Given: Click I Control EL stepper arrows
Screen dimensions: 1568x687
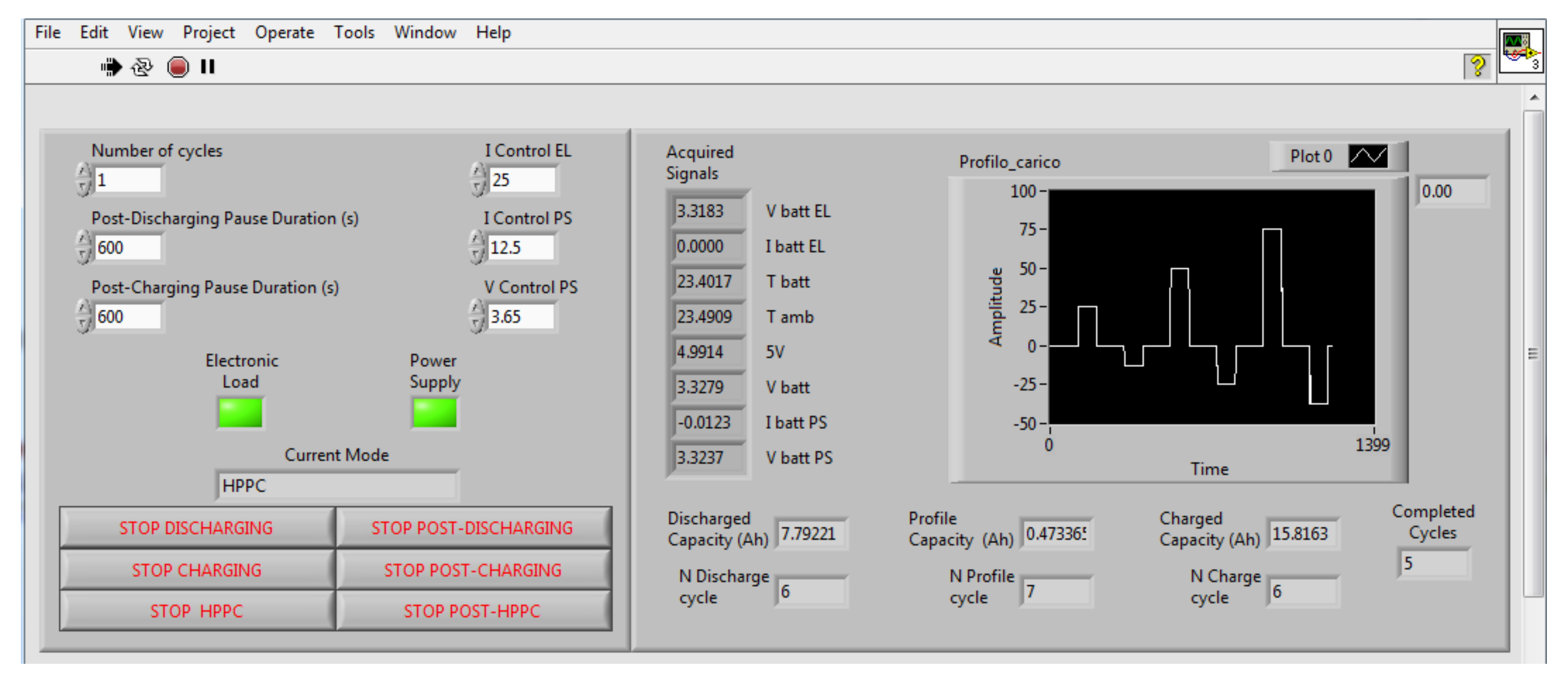Looking at the screenshot, I should 478,180.
